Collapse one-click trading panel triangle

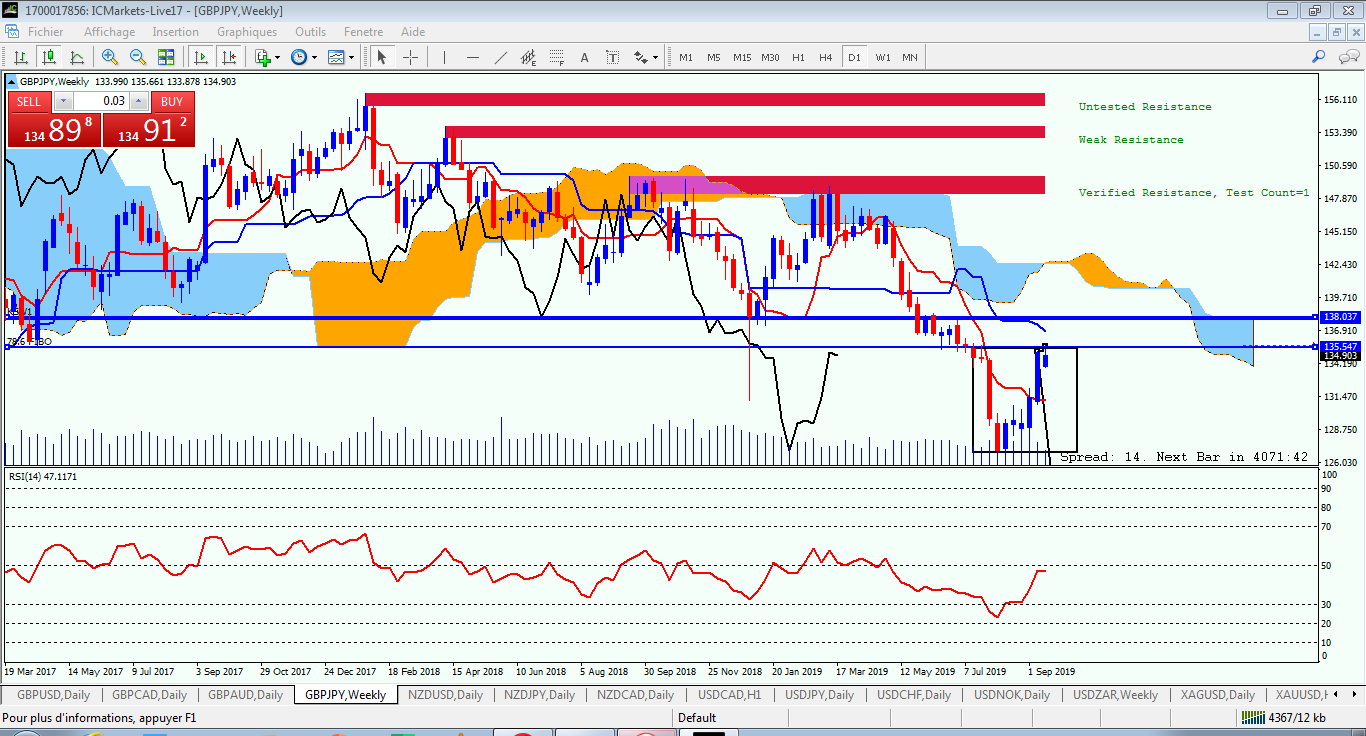[x=12, y=81]
